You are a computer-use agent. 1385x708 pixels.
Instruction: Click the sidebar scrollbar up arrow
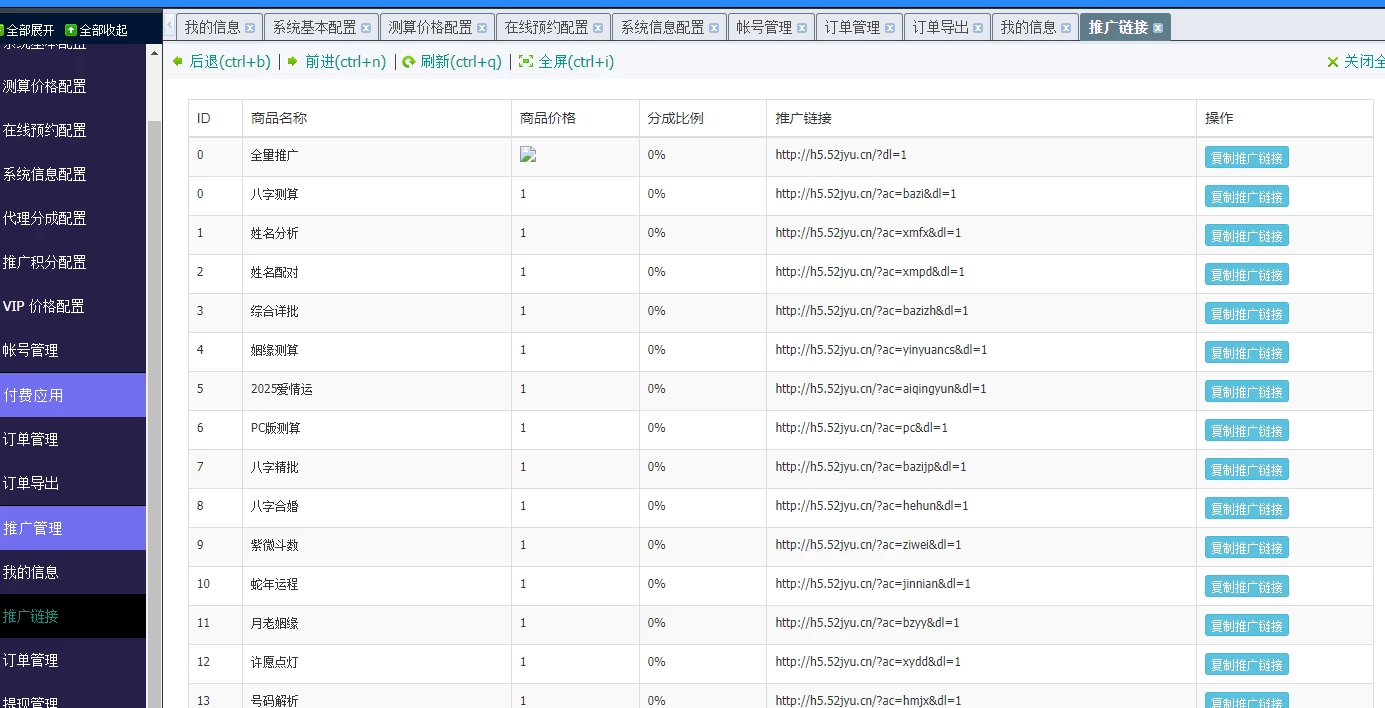tap(154, 53)
